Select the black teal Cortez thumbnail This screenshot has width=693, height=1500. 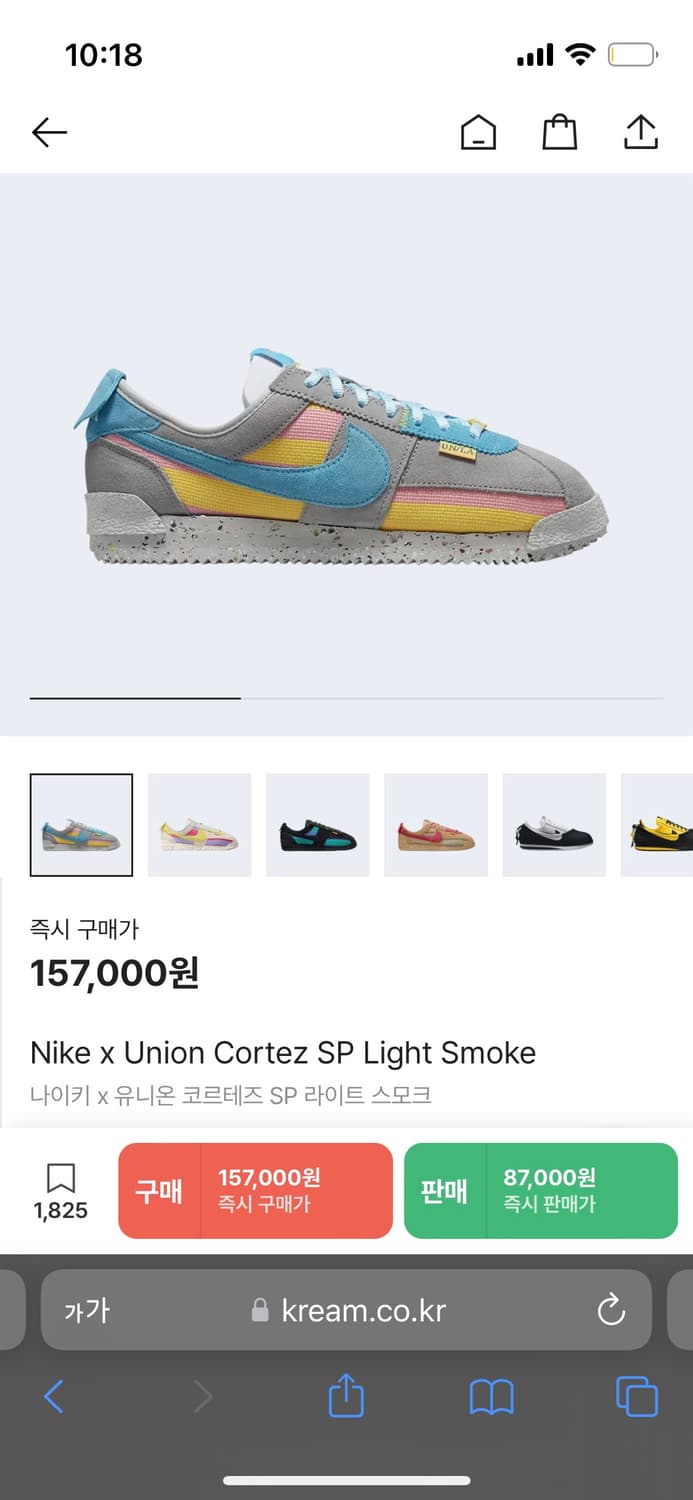pyautogui.click(x=317, y=825)
